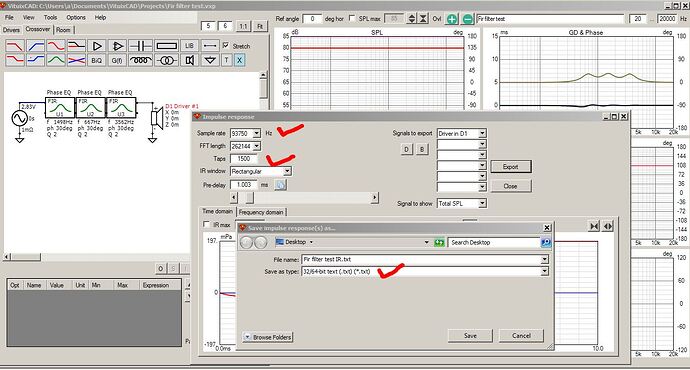Switch to the Drivers tab
This screenshot has width=690, height=370.
(x=11, y=30)
